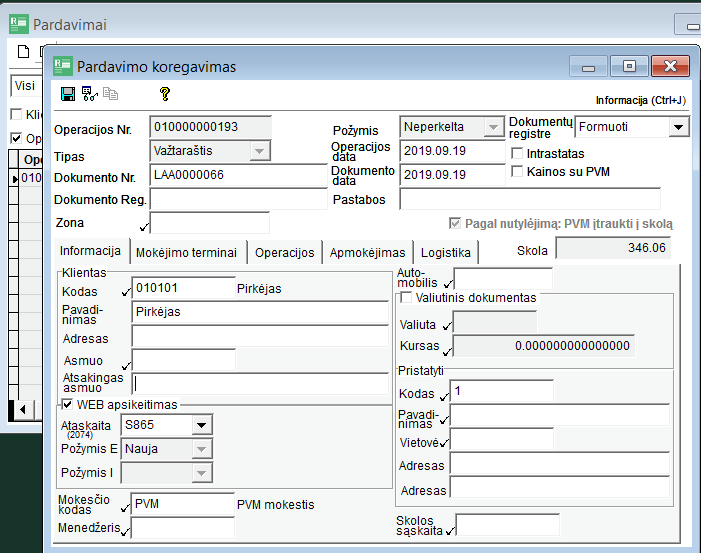Open help with the yellow question mark icon
This screenshot has width=704, height=556.
click(x=165, y=94)
